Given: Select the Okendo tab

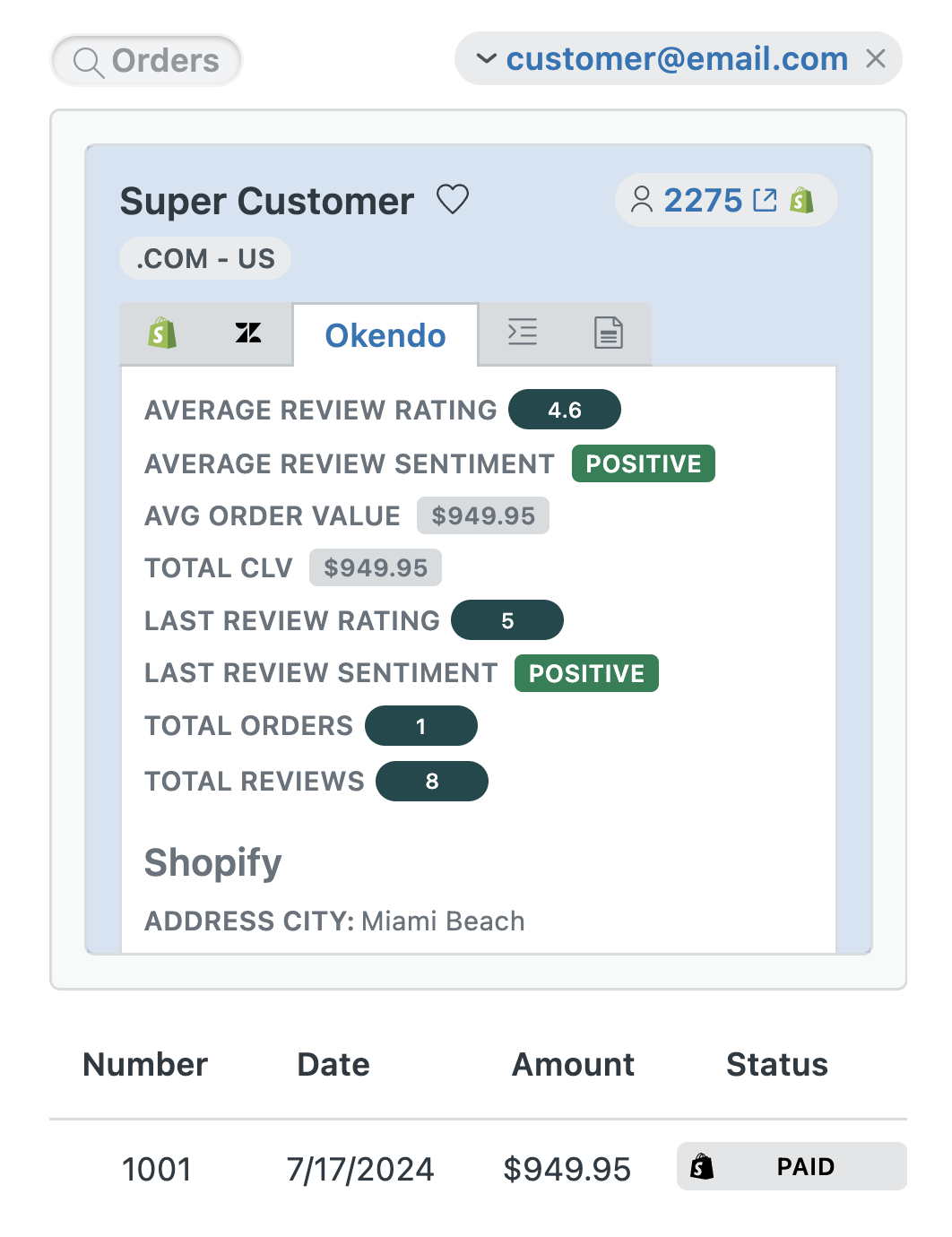Looking at the screenshot, I should pyautogui.click(x=385, y=335).
